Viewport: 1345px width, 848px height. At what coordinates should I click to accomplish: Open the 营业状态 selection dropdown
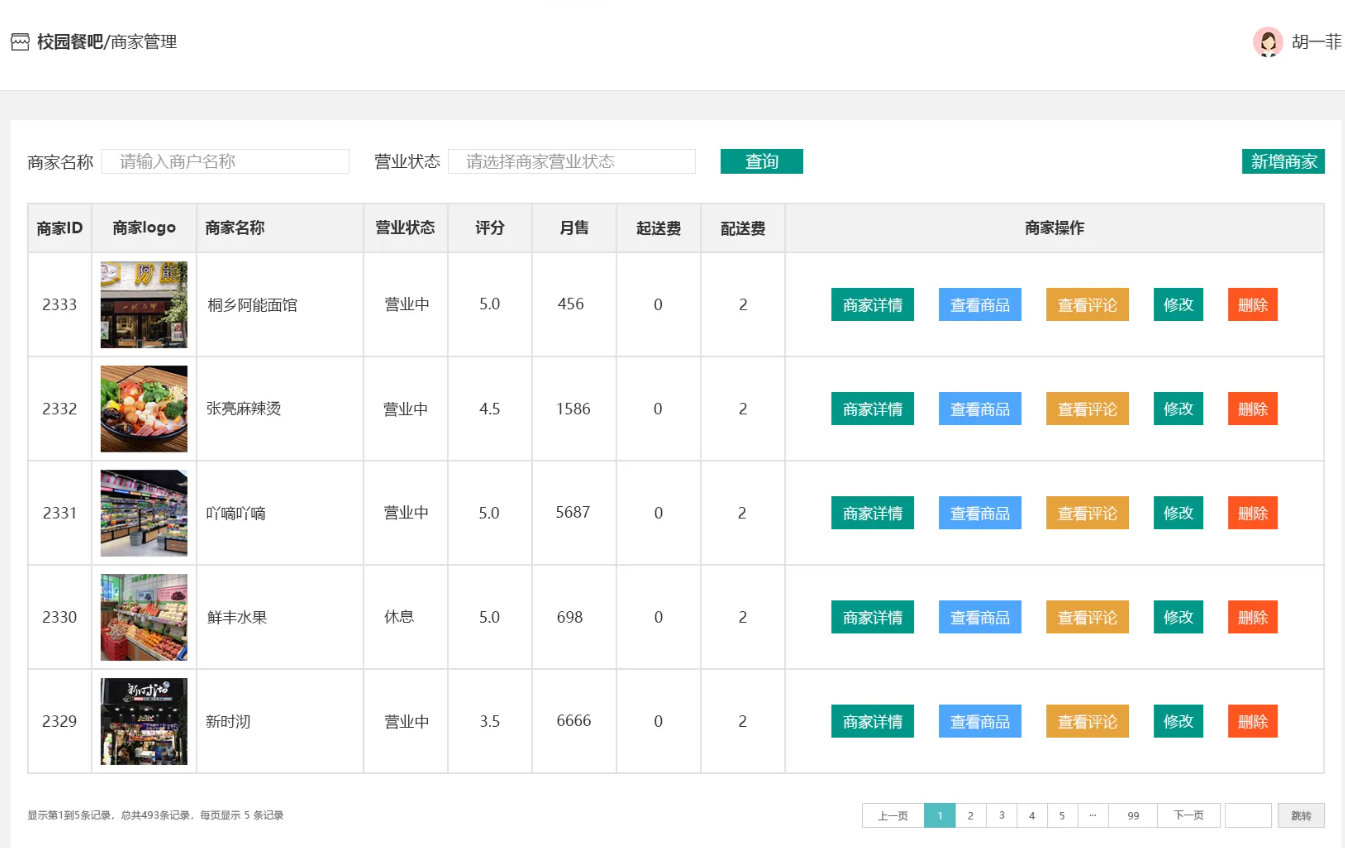572,161
